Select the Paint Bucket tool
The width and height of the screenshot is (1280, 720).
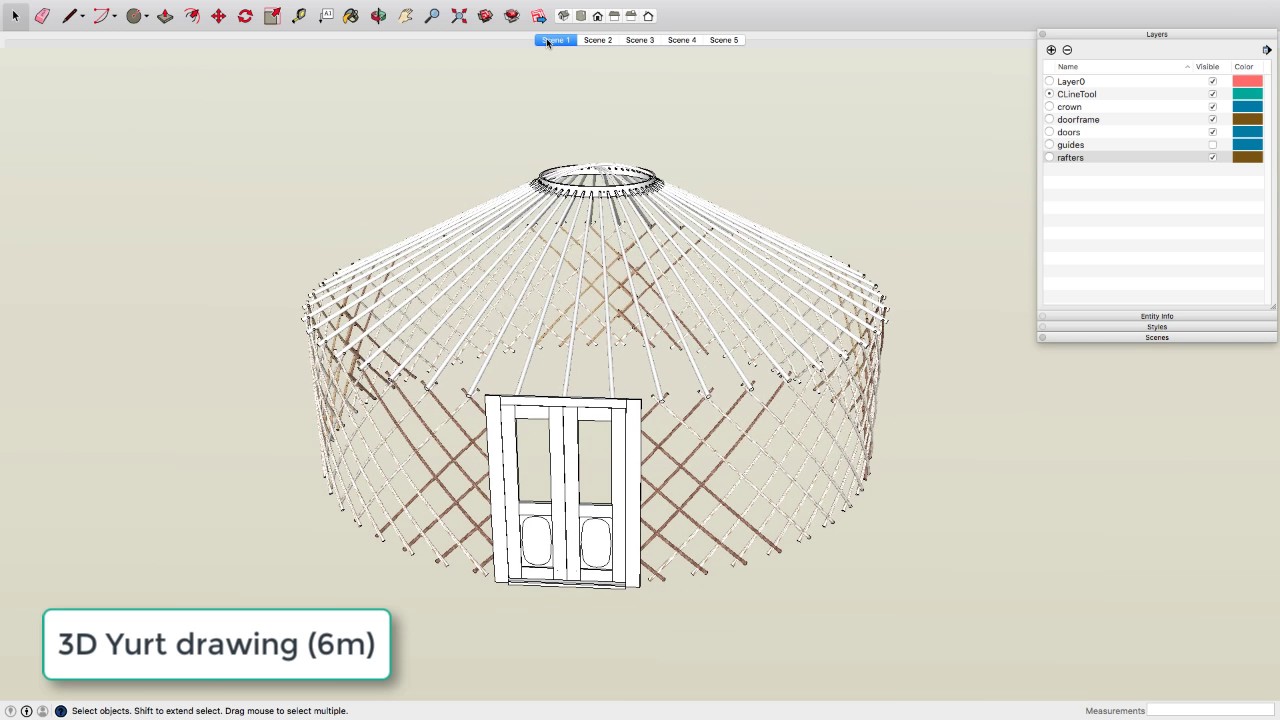353,15
